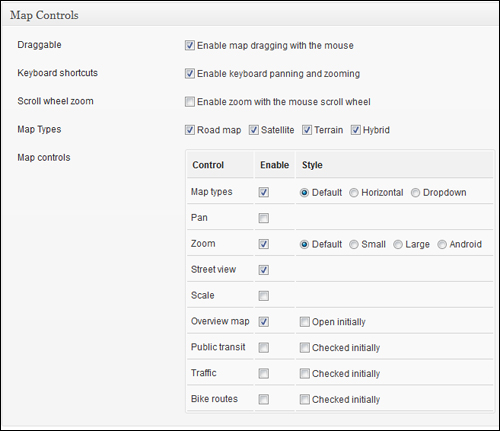
Task: Disable keyboard panning and zooming checkbox
Action: point(190,73)
